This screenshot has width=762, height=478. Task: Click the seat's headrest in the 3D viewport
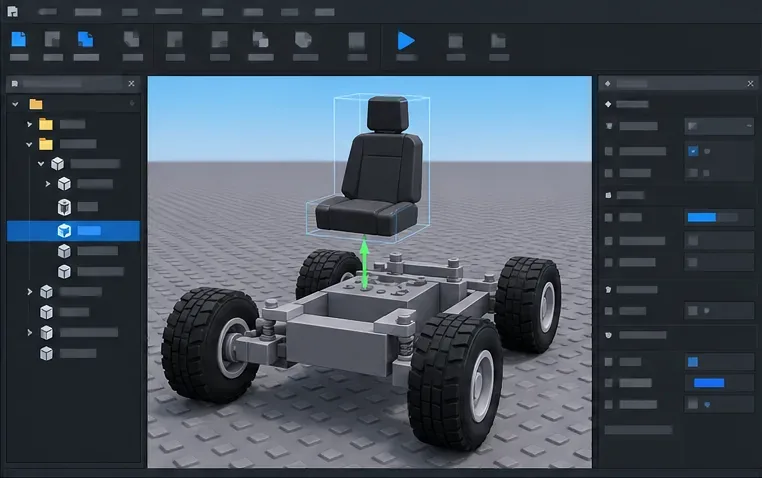point(387,114)
